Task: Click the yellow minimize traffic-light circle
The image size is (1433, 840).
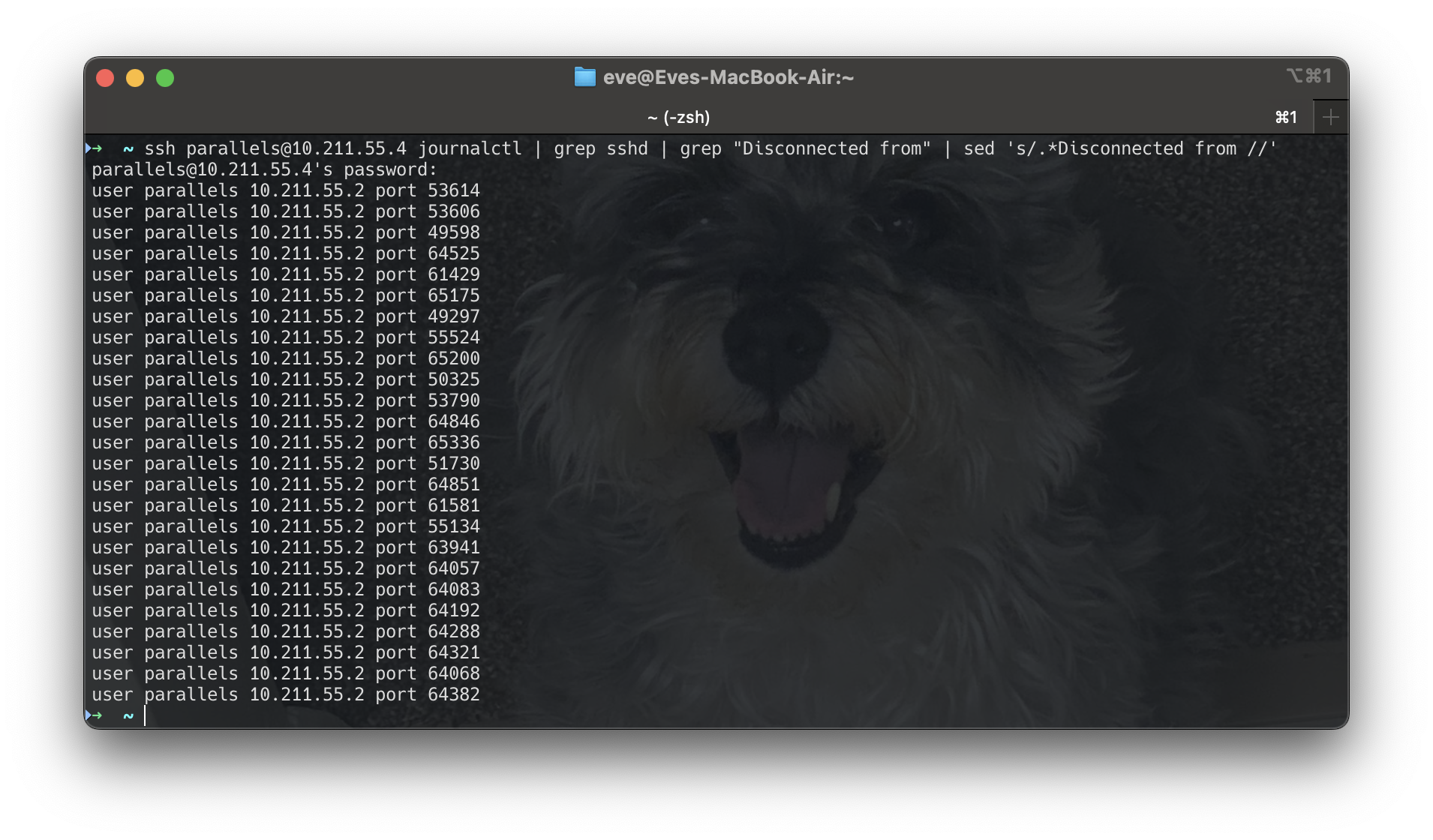Action: [x=135, y=77]
